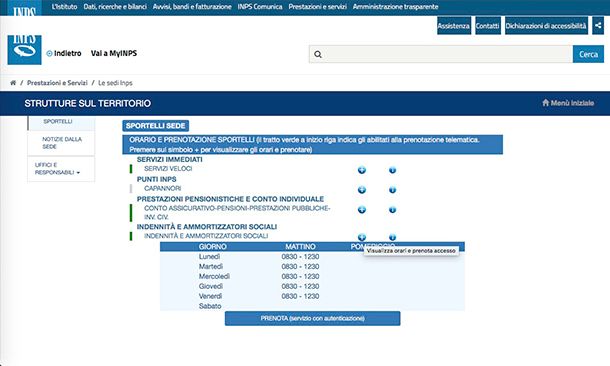Click the Menù iniziale link
Image resolution: width=610 pixels, height=366 pixels.
click(568, 103)
